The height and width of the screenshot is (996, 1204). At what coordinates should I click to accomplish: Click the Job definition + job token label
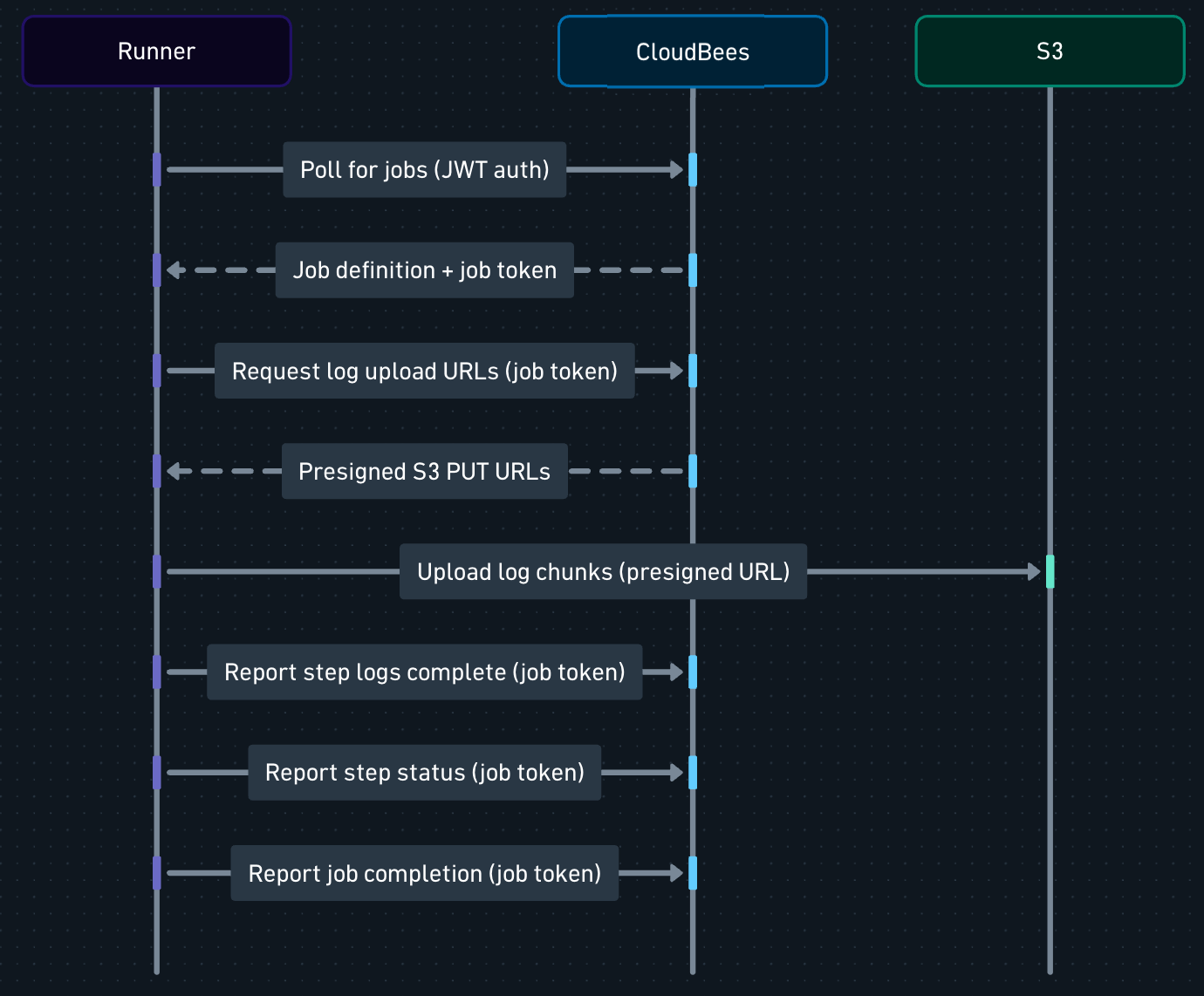(x=425, y=270)
